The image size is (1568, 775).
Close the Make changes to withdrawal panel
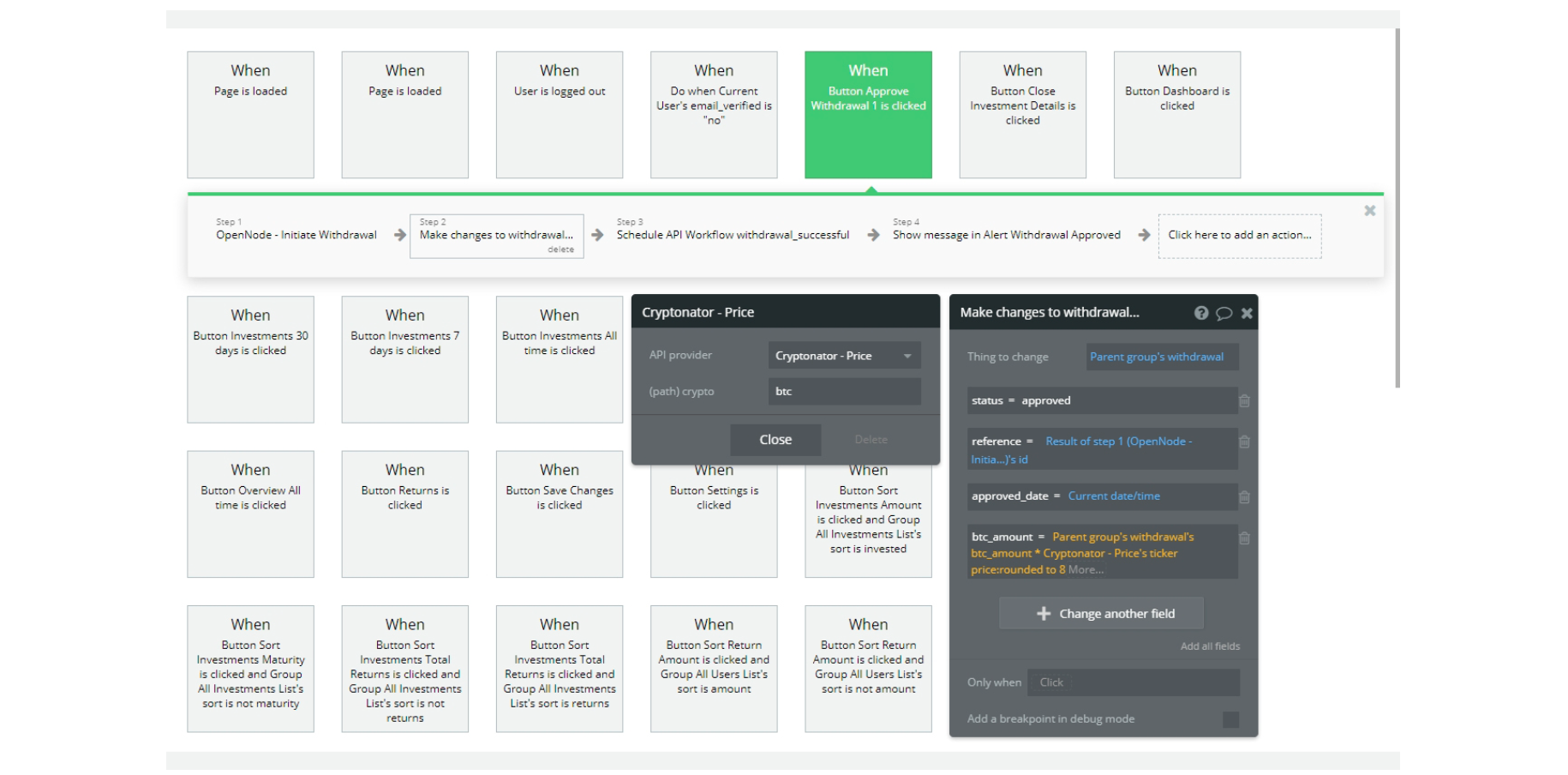point(1247,313)
